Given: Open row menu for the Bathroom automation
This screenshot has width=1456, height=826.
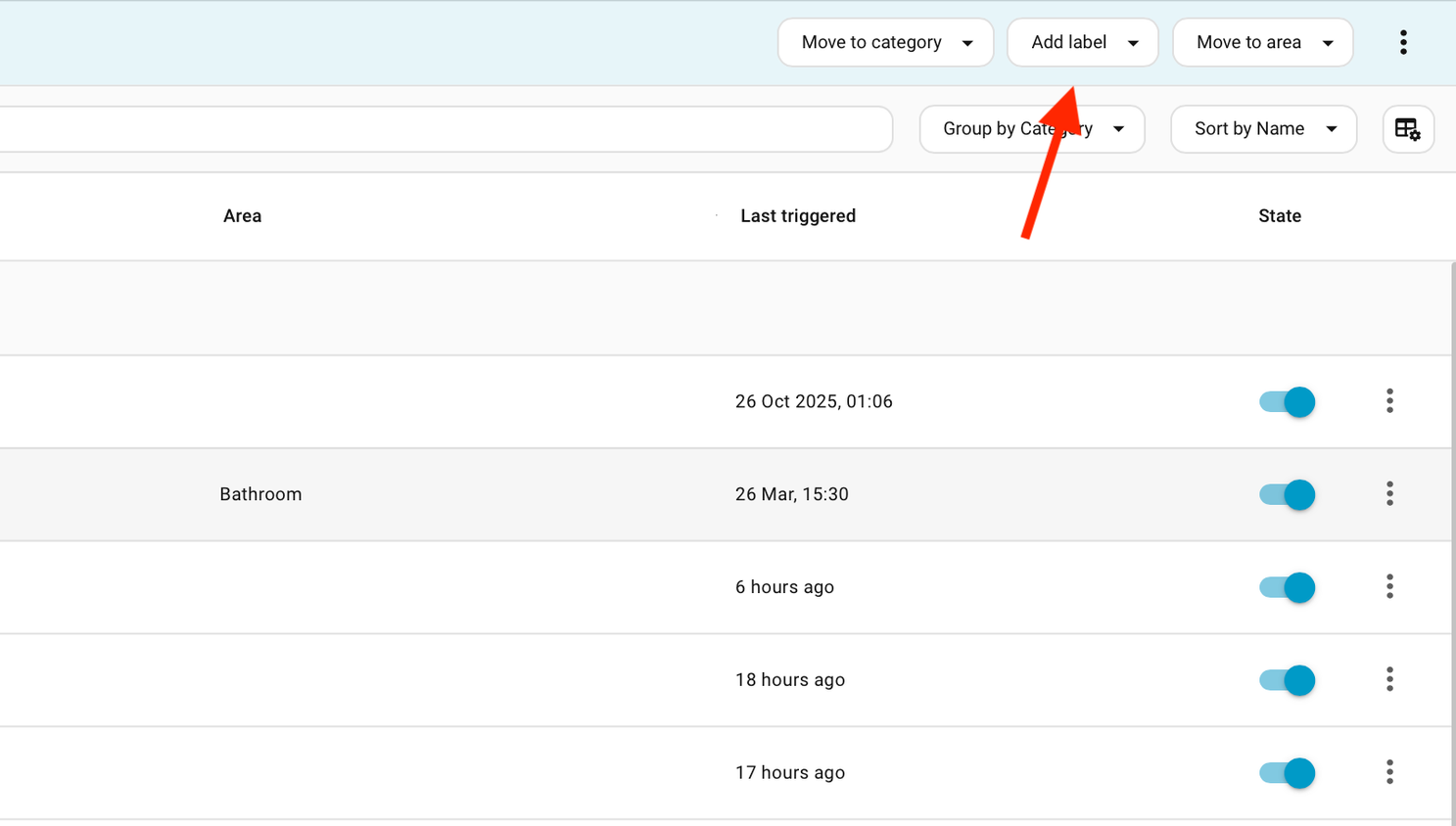Looking at the screenshot, I should tap(1389, 493).
